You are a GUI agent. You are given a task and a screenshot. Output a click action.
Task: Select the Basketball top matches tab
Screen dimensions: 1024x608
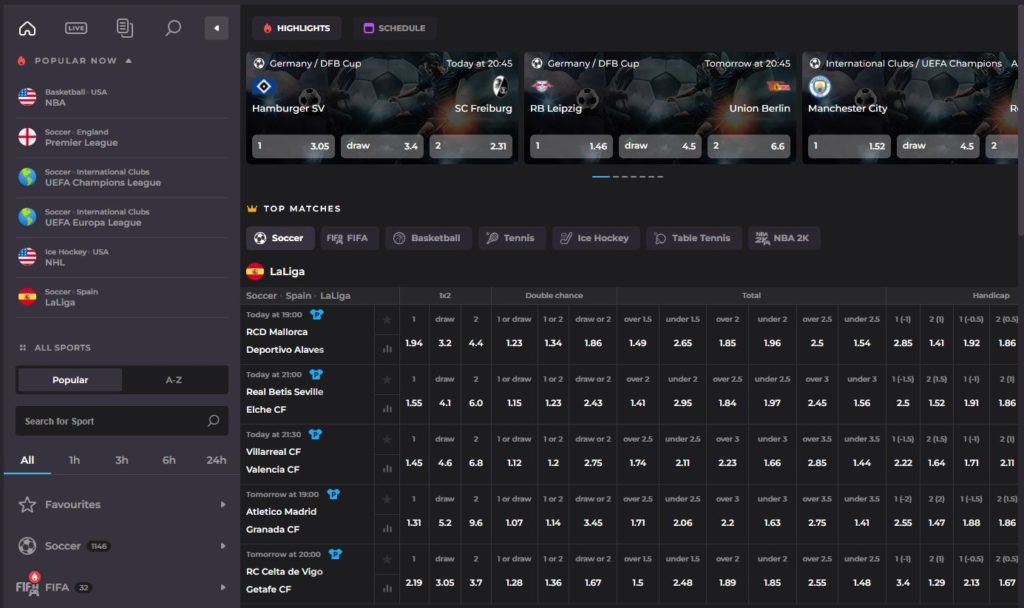pos(428,238)
